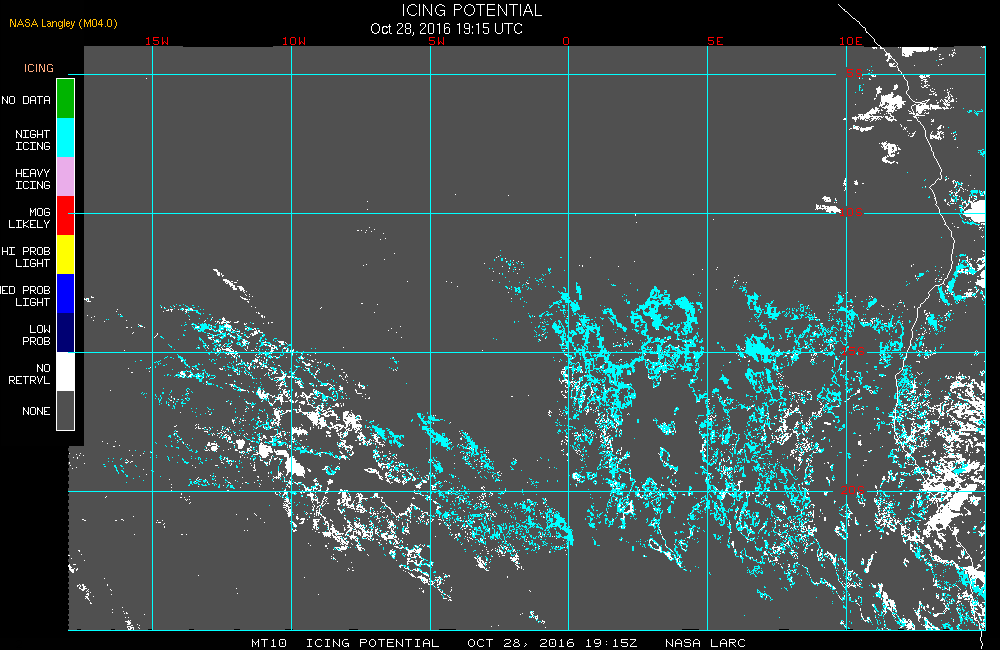Click the 'HEAVY ICING' legend label
Viewport: 1000px width, 650px height.
pyautogui.click(x=33, y=179)
